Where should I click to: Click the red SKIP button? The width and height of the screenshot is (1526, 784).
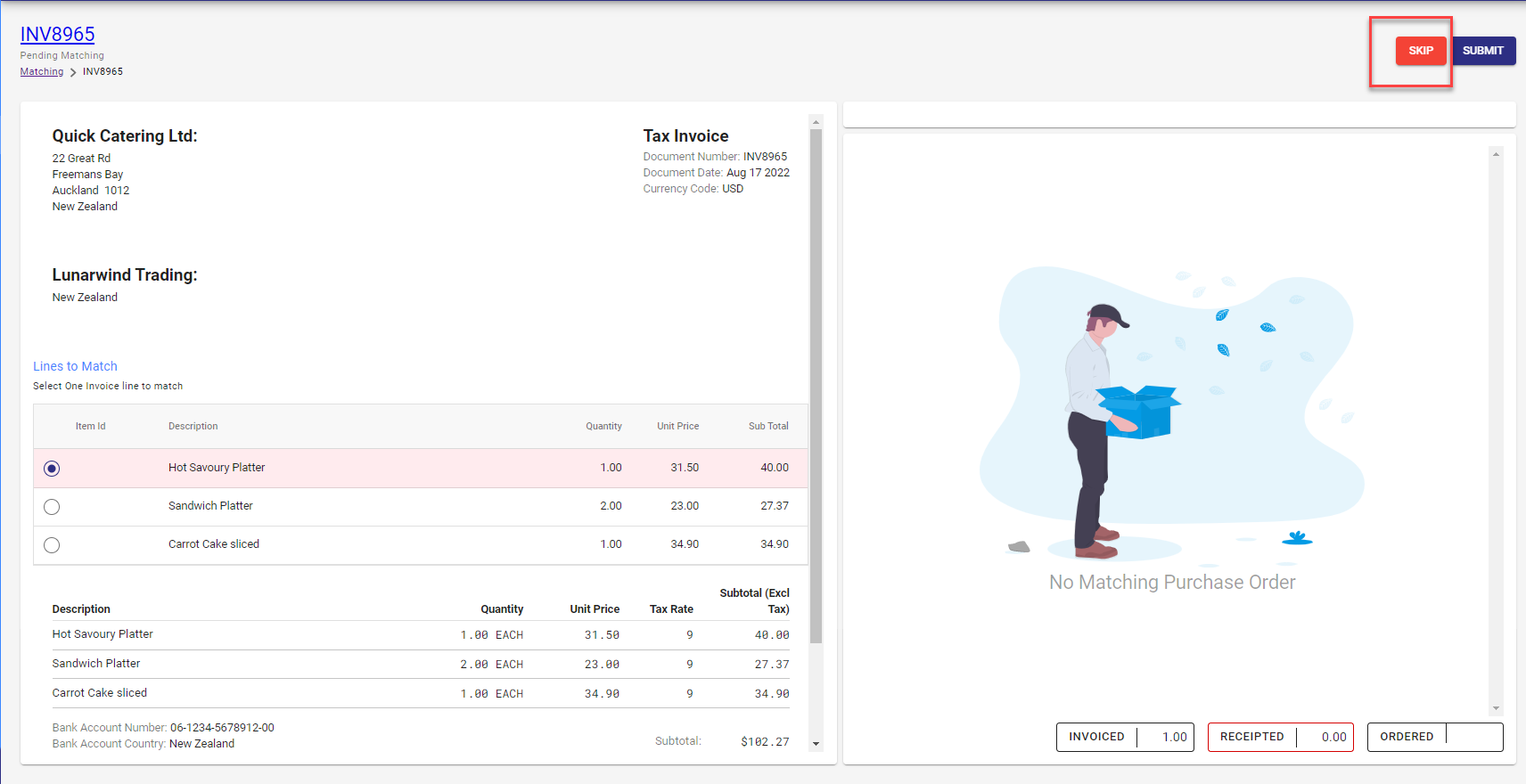[1421, 51]
